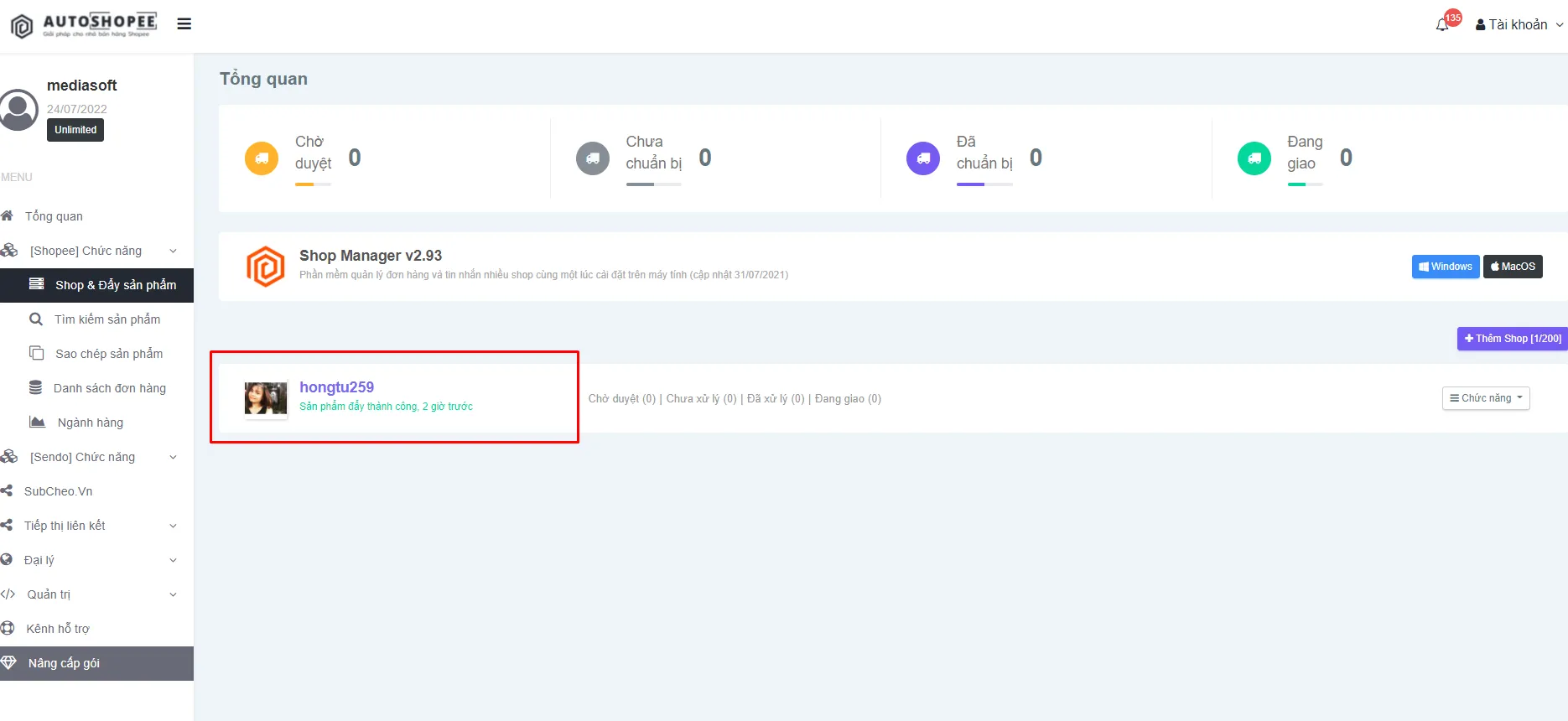Image resolution: width=1568 pixels, height=721 pixels.
Task: Click the Chờ duyệt (0) status text
Action: click(x=622, y=399)
